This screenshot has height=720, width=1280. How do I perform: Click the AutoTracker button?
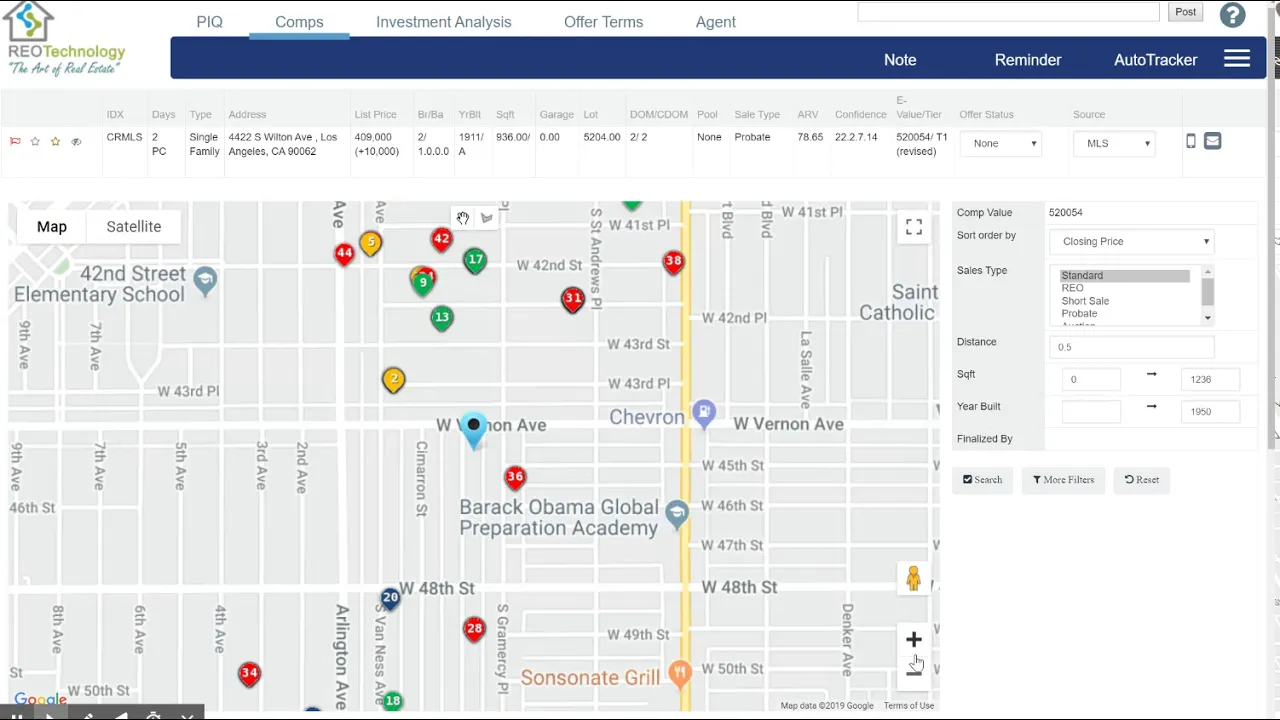[x=1155, y=60]
